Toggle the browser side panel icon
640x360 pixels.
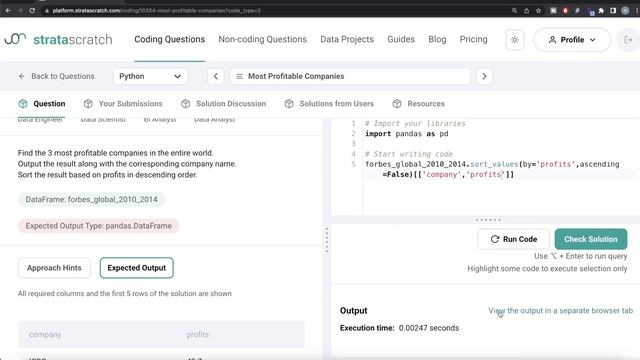click(x=613, y=11)
